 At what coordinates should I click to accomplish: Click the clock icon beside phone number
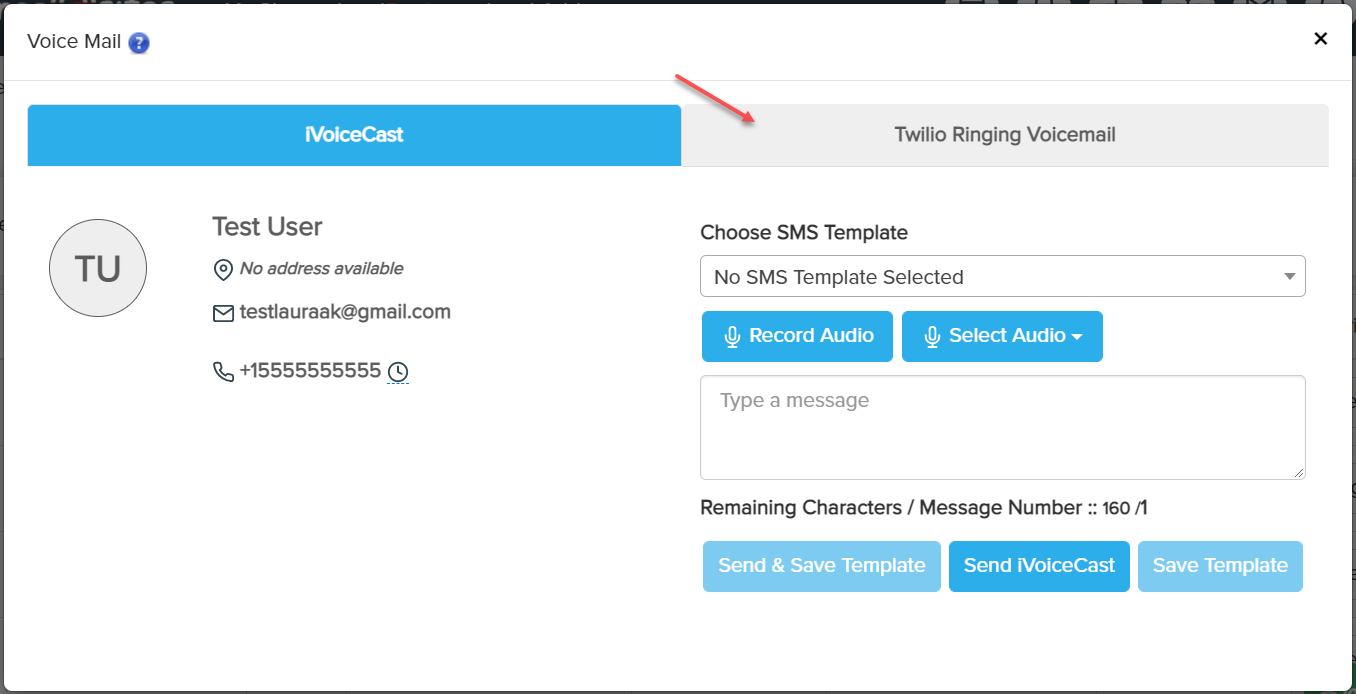pos(398,372)
